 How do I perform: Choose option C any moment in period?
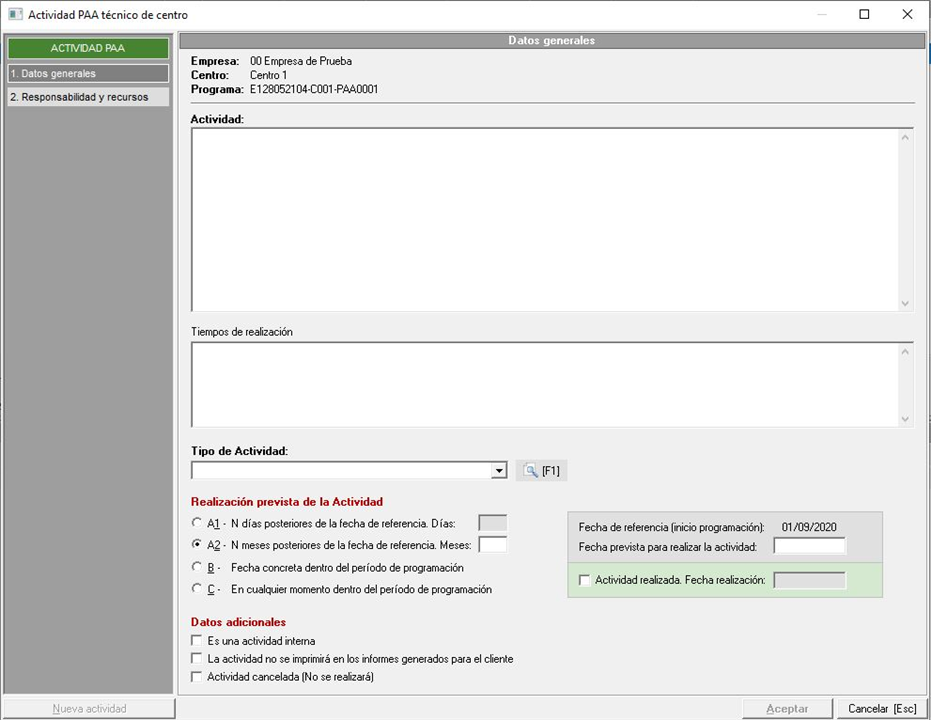196,590
